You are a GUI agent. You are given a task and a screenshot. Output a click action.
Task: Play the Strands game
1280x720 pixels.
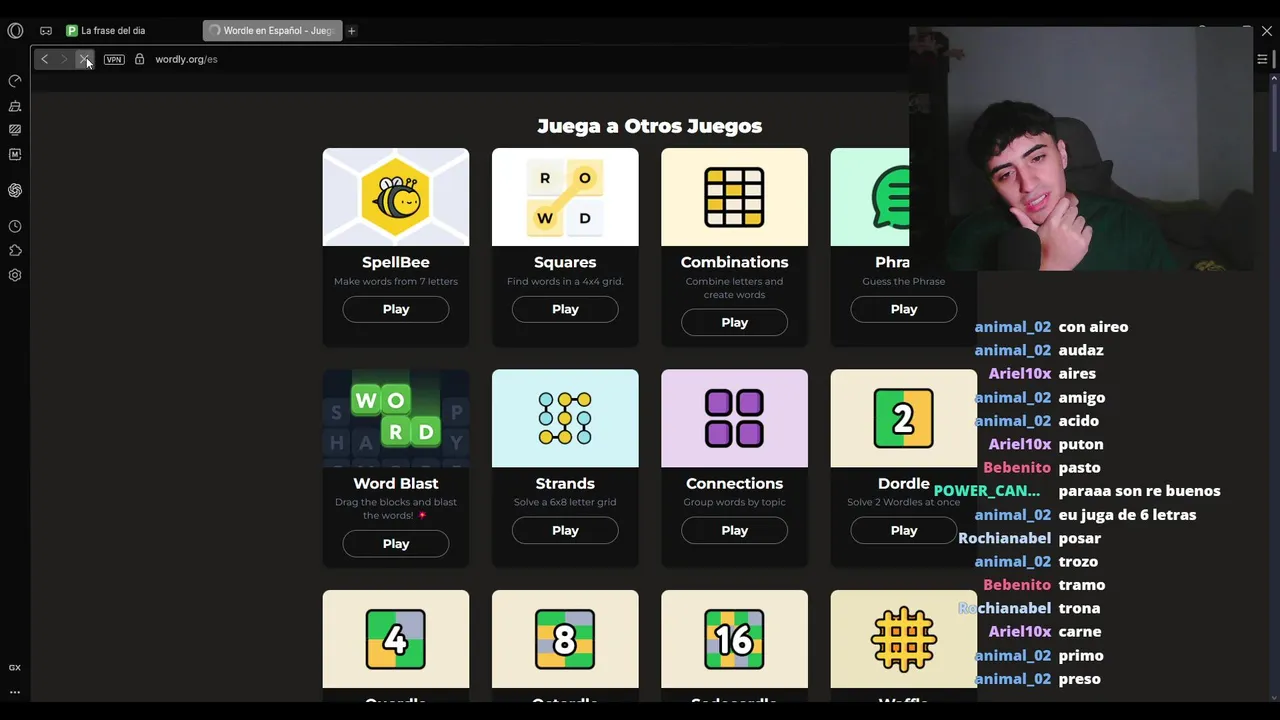(565, 530)
